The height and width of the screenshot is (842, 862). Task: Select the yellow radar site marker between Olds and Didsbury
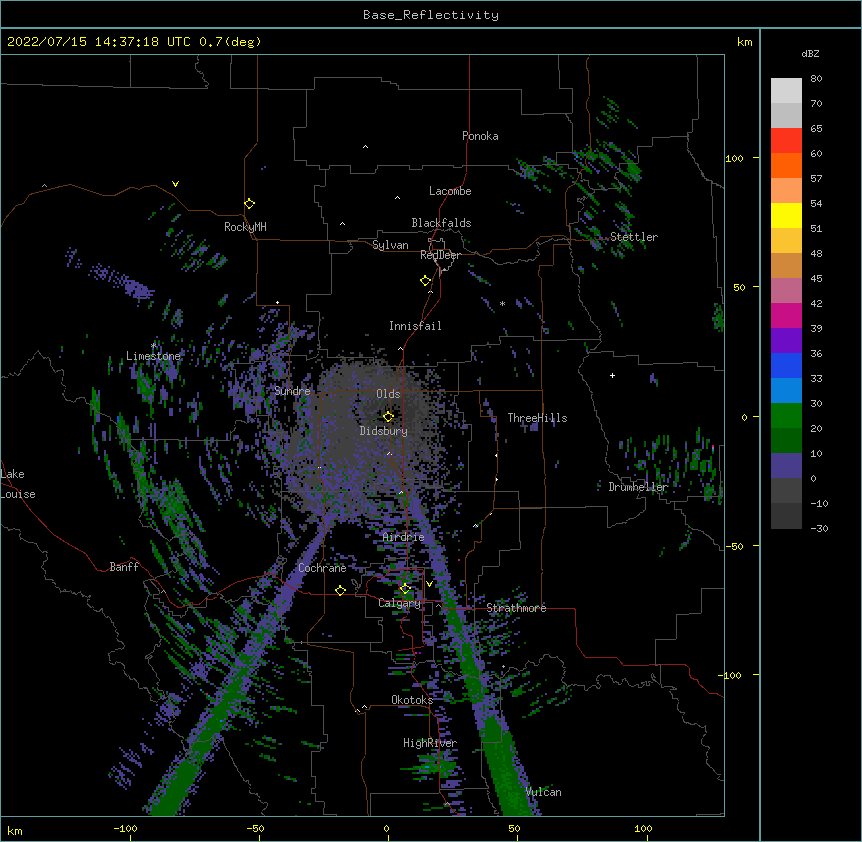tap(389, 417)
